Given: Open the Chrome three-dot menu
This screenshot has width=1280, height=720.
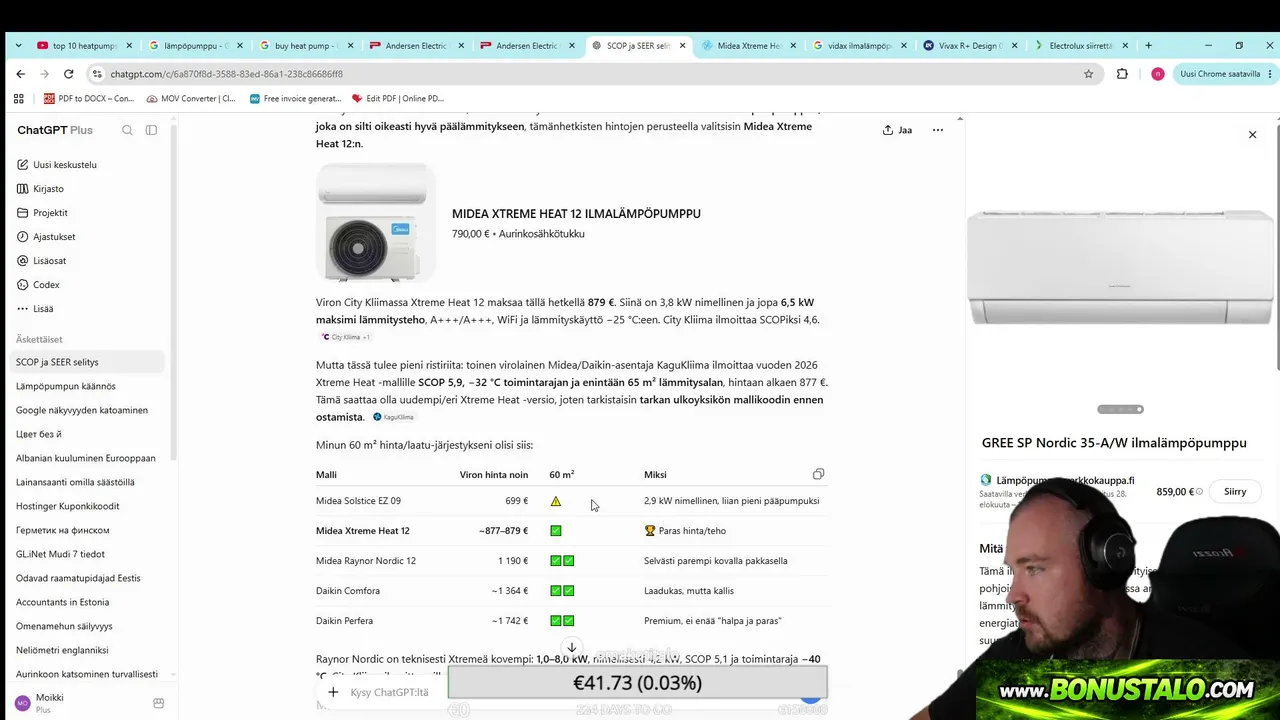Looking at the screenshot, I should (x=1270, y=74).
